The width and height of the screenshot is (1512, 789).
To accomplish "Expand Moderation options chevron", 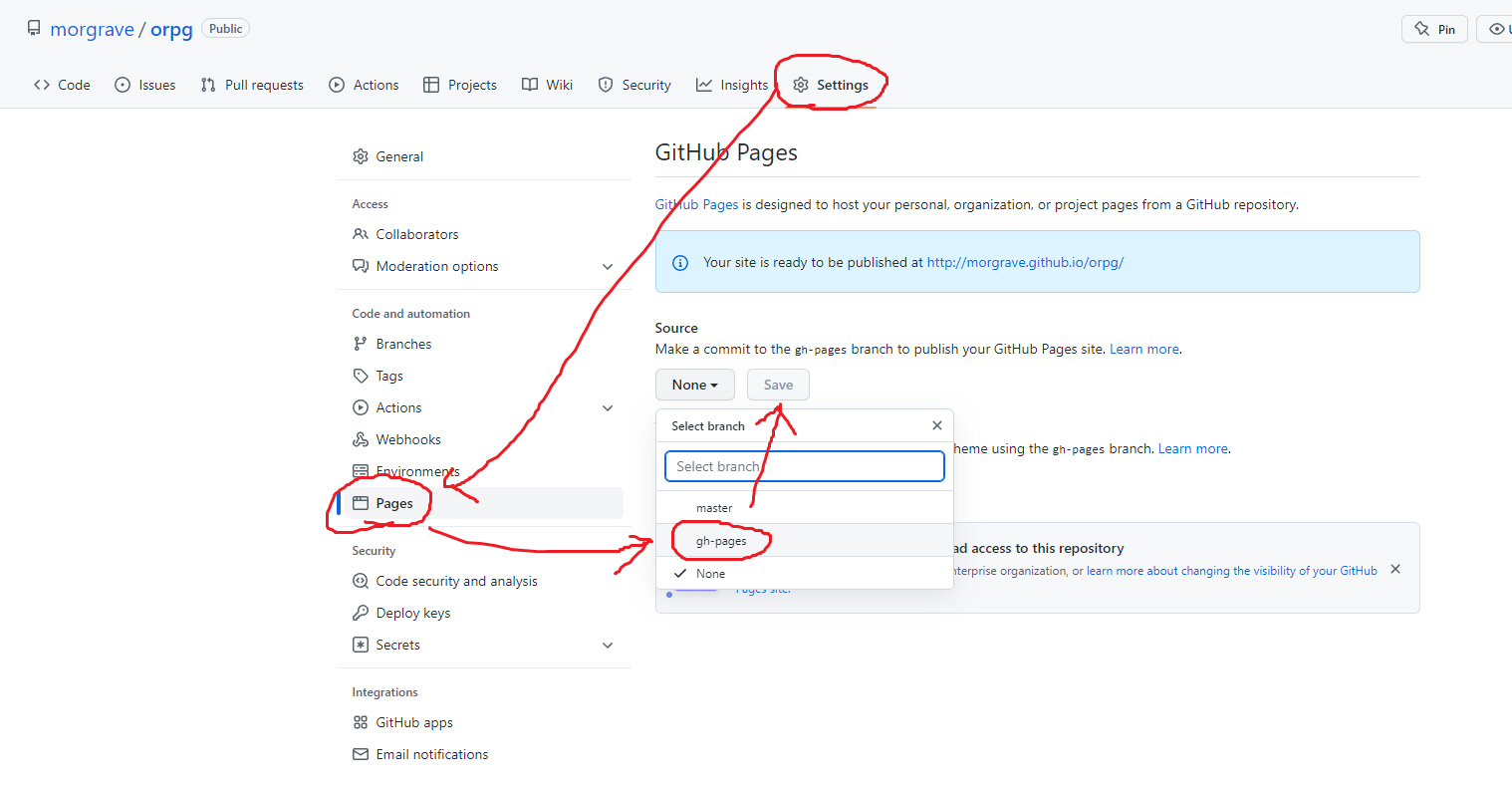I will (x=608, y=266).
